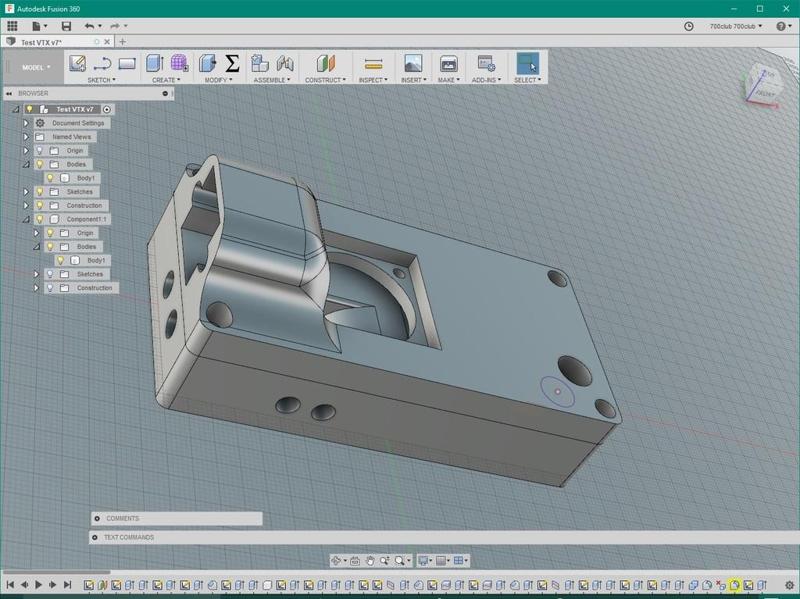Open the CONSTRUCT menu

pyautogui.click(x=325, y=80)
